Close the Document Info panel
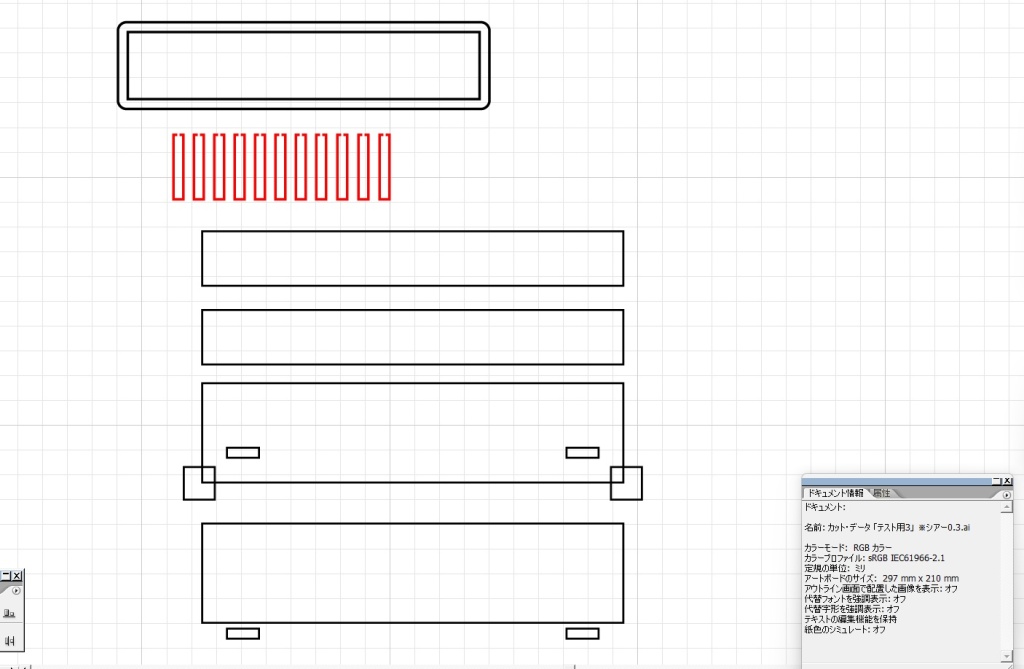 click(1008, 481)
